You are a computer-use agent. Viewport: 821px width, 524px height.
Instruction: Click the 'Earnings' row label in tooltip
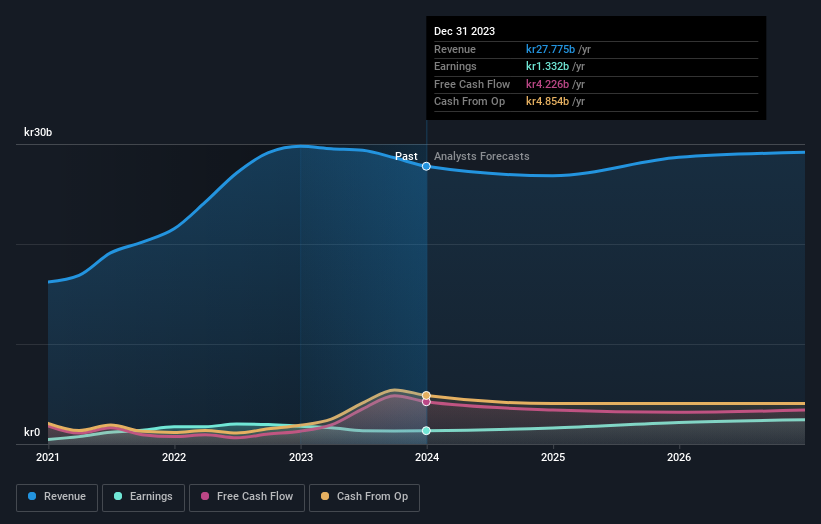click(x=455, y=66)
